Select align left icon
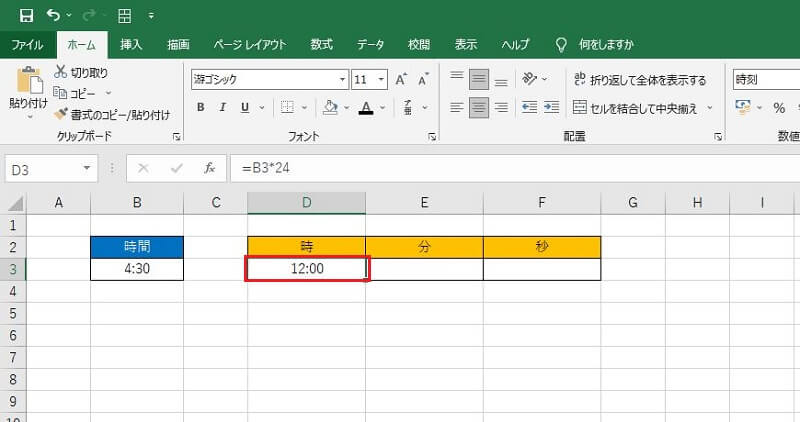 tap(457, 107)
